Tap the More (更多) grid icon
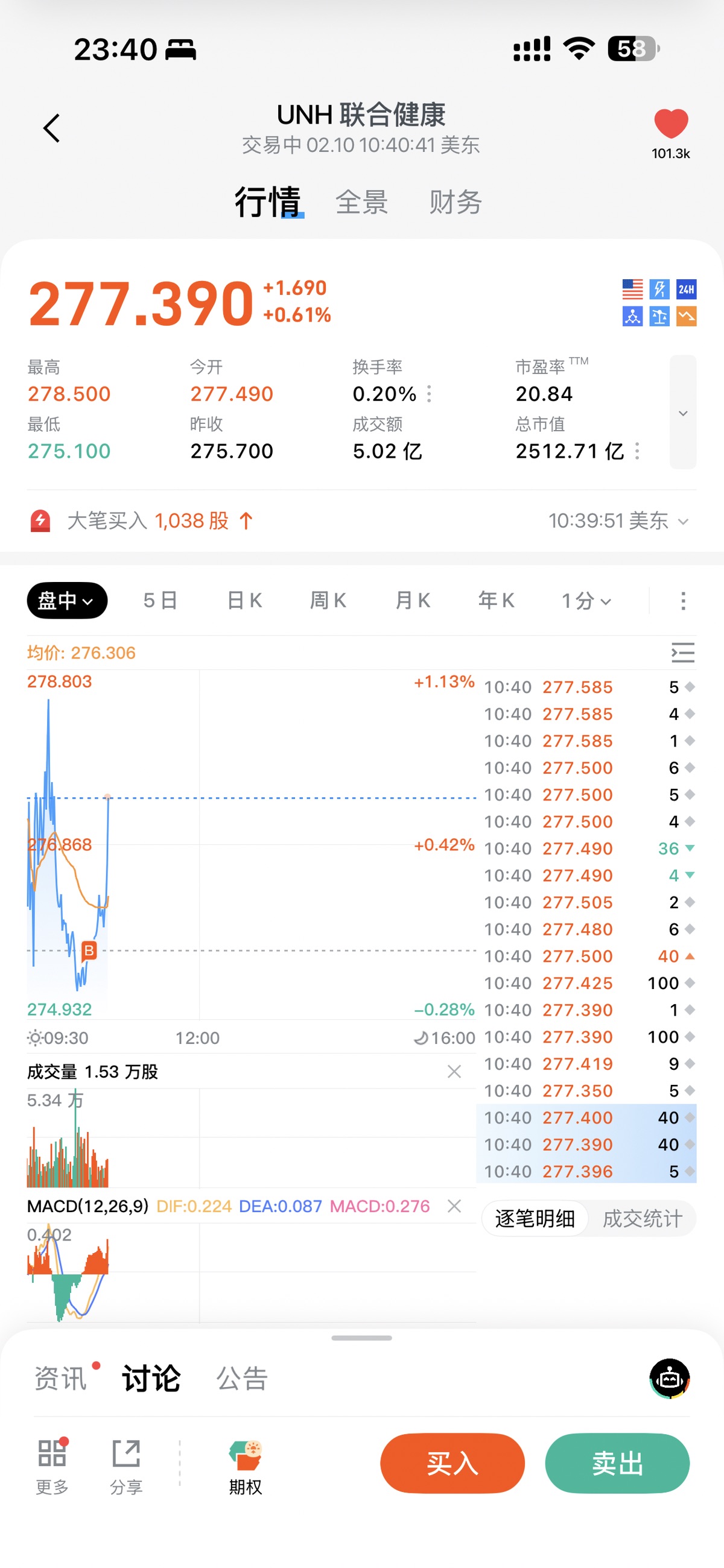 tap(52, 1465)
